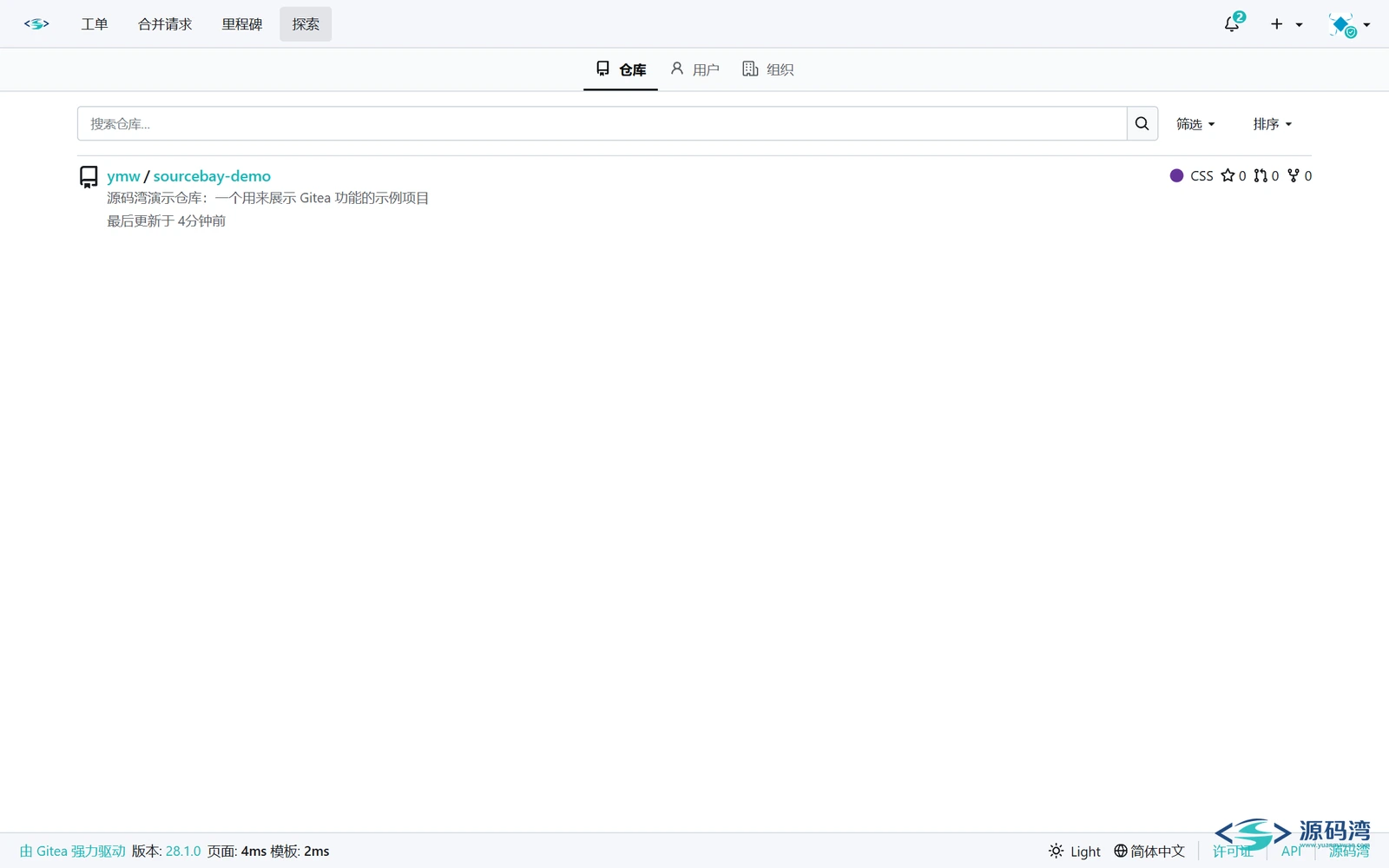Switch to the 用户 tab

(694, 69)
